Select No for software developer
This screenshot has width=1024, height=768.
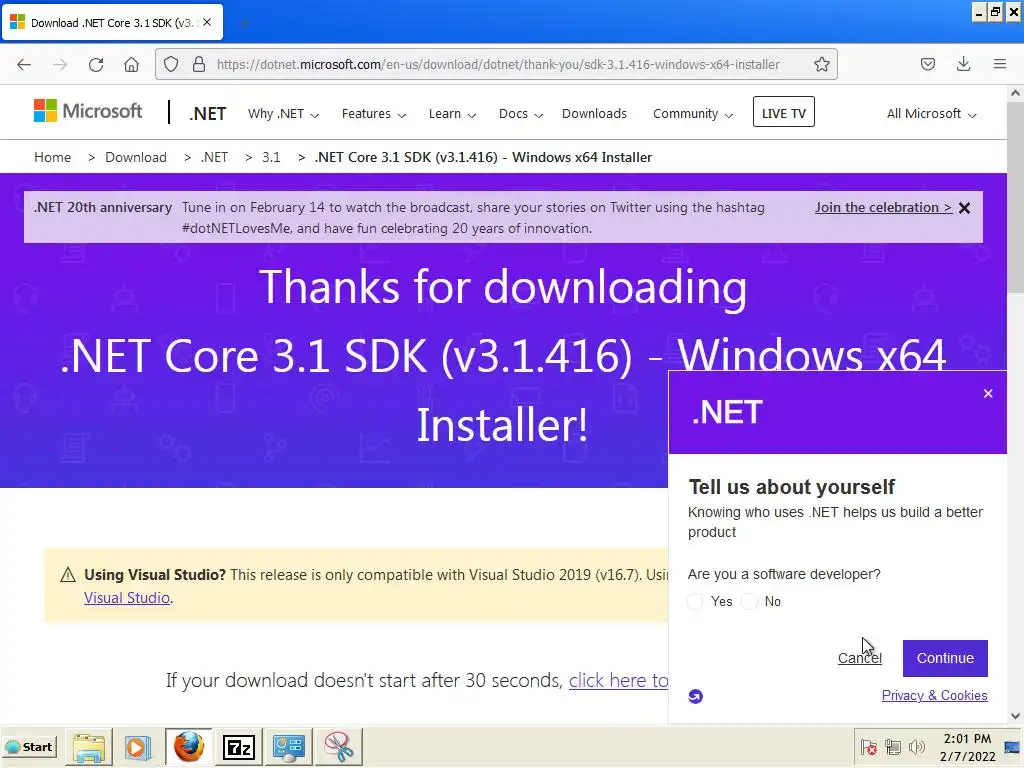pos(750,601)
